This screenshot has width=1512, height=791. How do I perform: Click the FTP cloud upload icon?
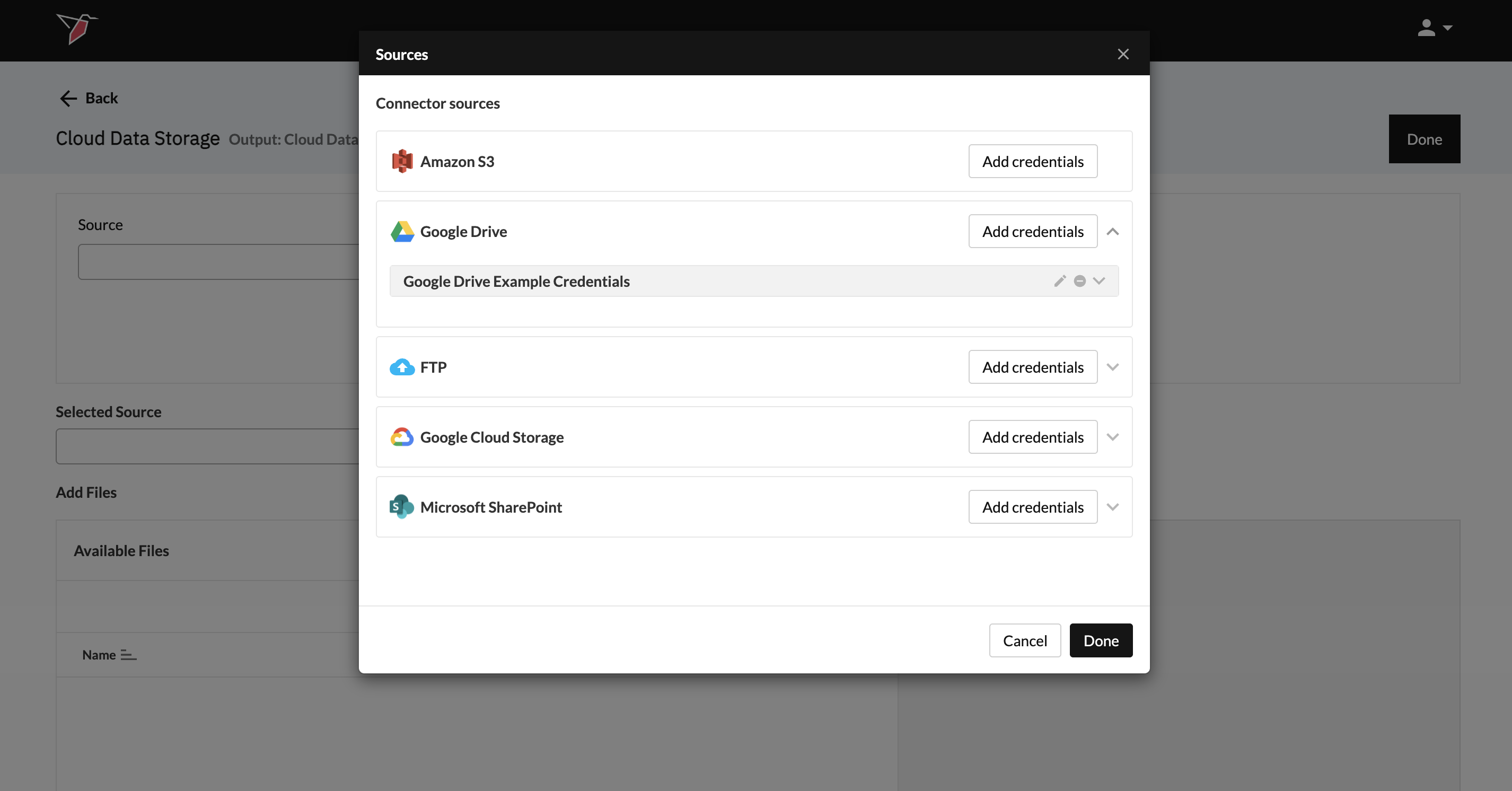(x=402, y=367)
